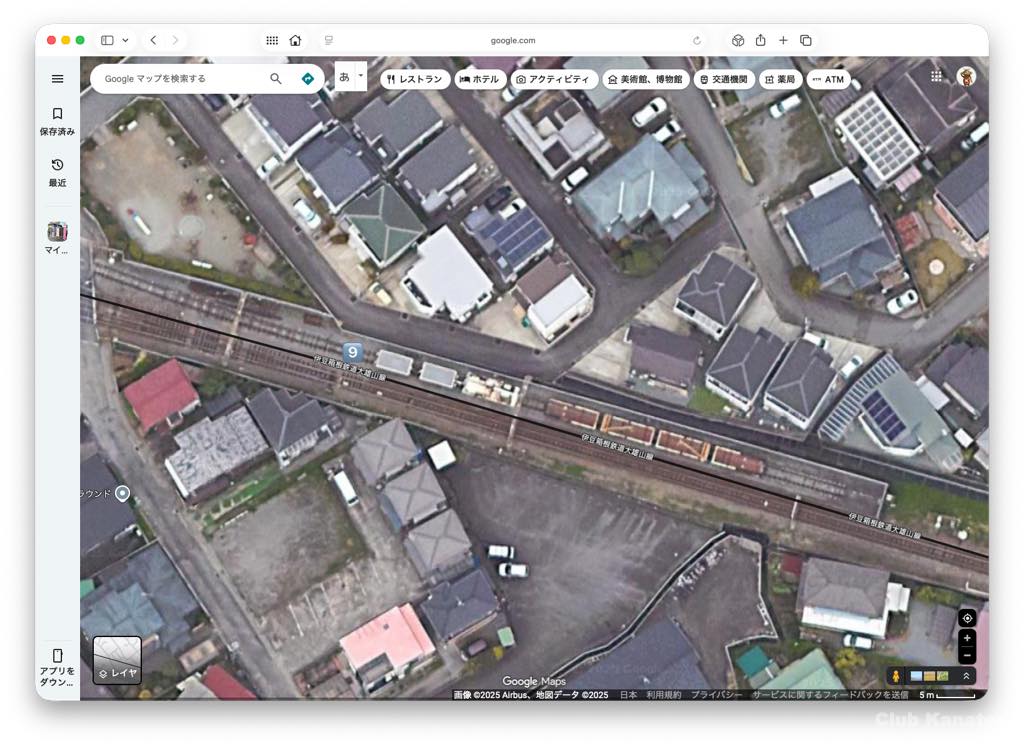Click the search magnifier icon
Image resolution: width=1024 pixels, height=747 pixels.
276,79
